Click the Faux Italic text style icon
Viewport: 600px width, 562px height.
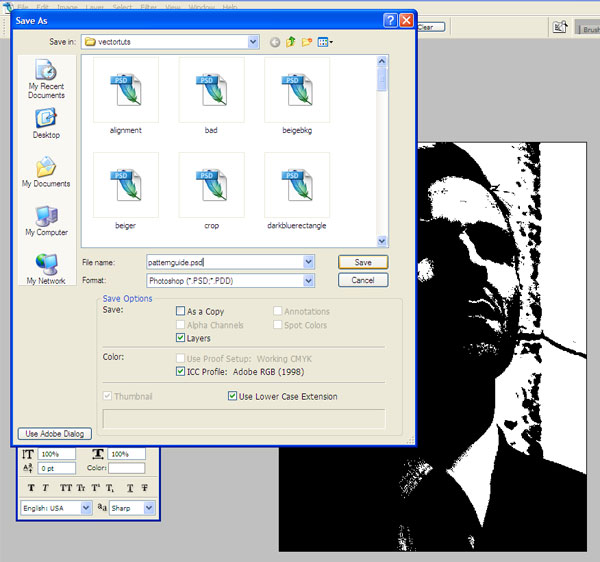46,488
